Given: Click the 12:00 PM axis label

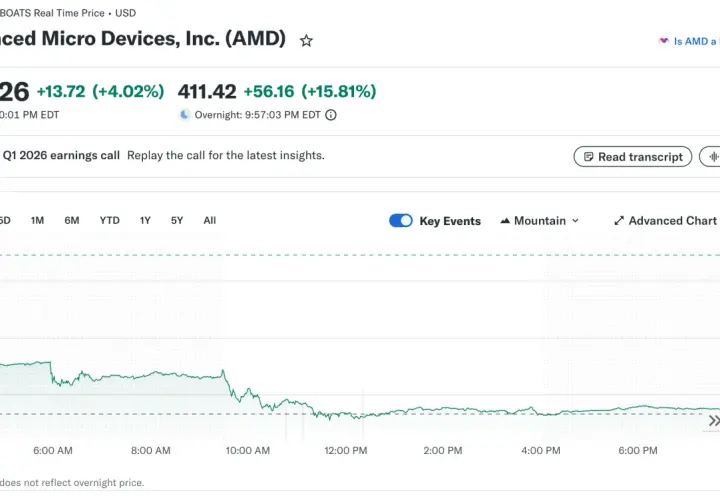Looking at the screenshot, I should 346,450.
